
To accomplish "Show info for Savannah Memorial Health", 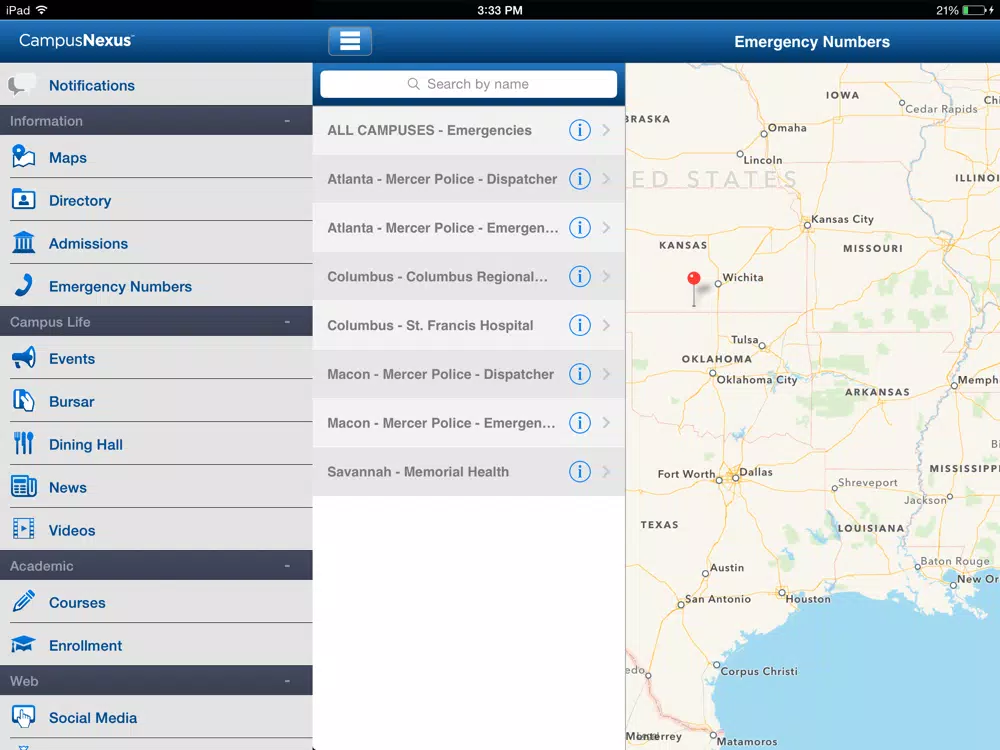I will click(580, 471).
